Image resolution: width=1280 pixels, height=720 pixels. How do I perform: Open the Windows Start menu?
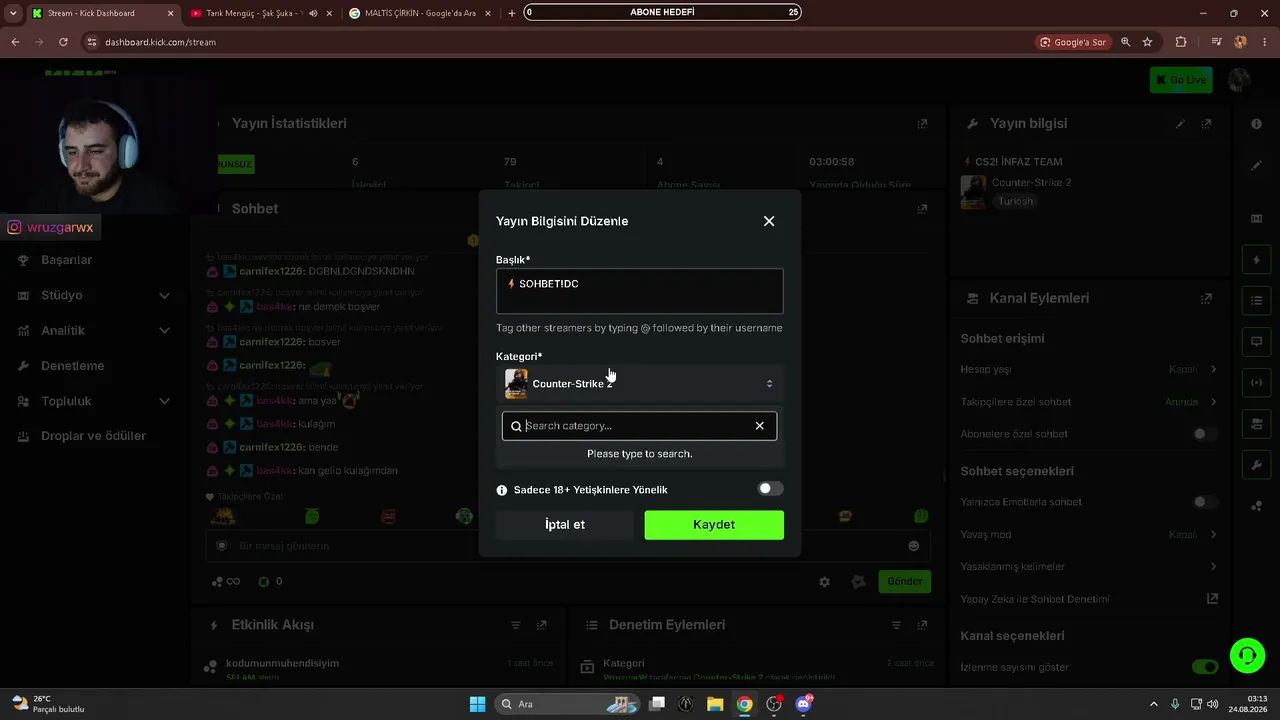coord(478,704)
